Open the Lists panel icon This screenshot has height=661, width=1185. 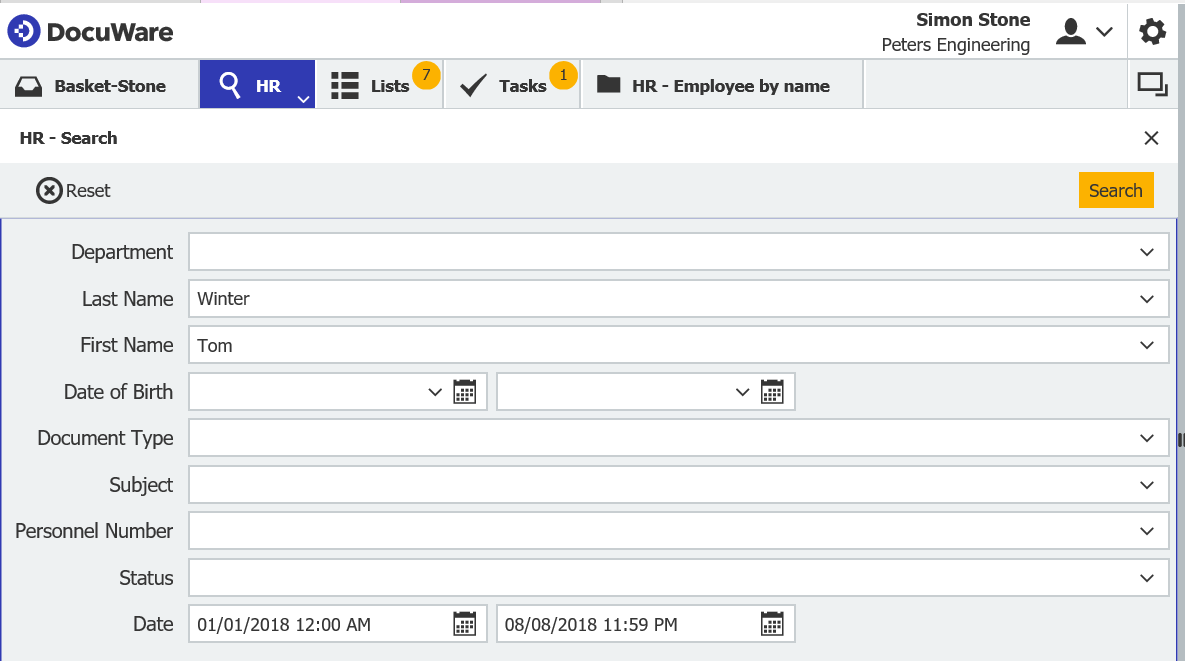pos(344,85)
